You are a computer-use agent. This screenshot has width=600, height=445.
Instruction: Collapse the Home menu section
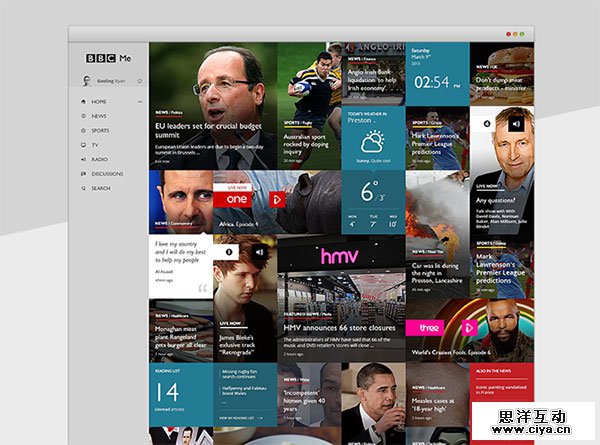pyautogui.click(x=140, y=102)
